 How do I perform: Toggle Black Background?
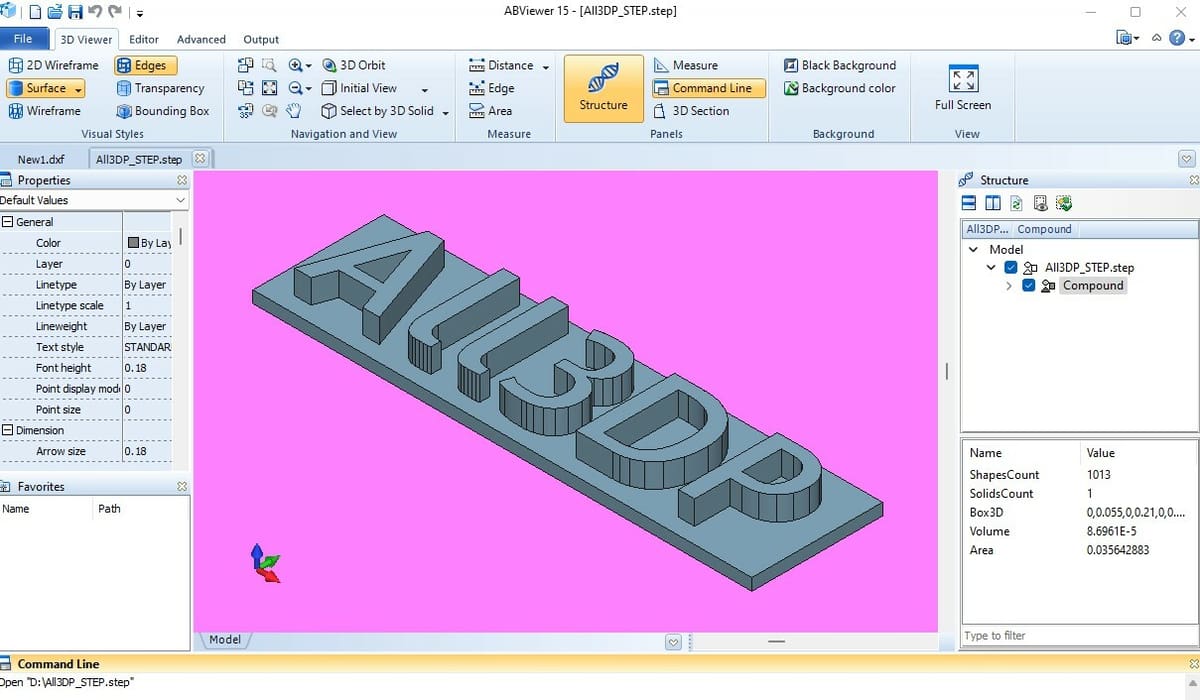[x=840, y=65]
